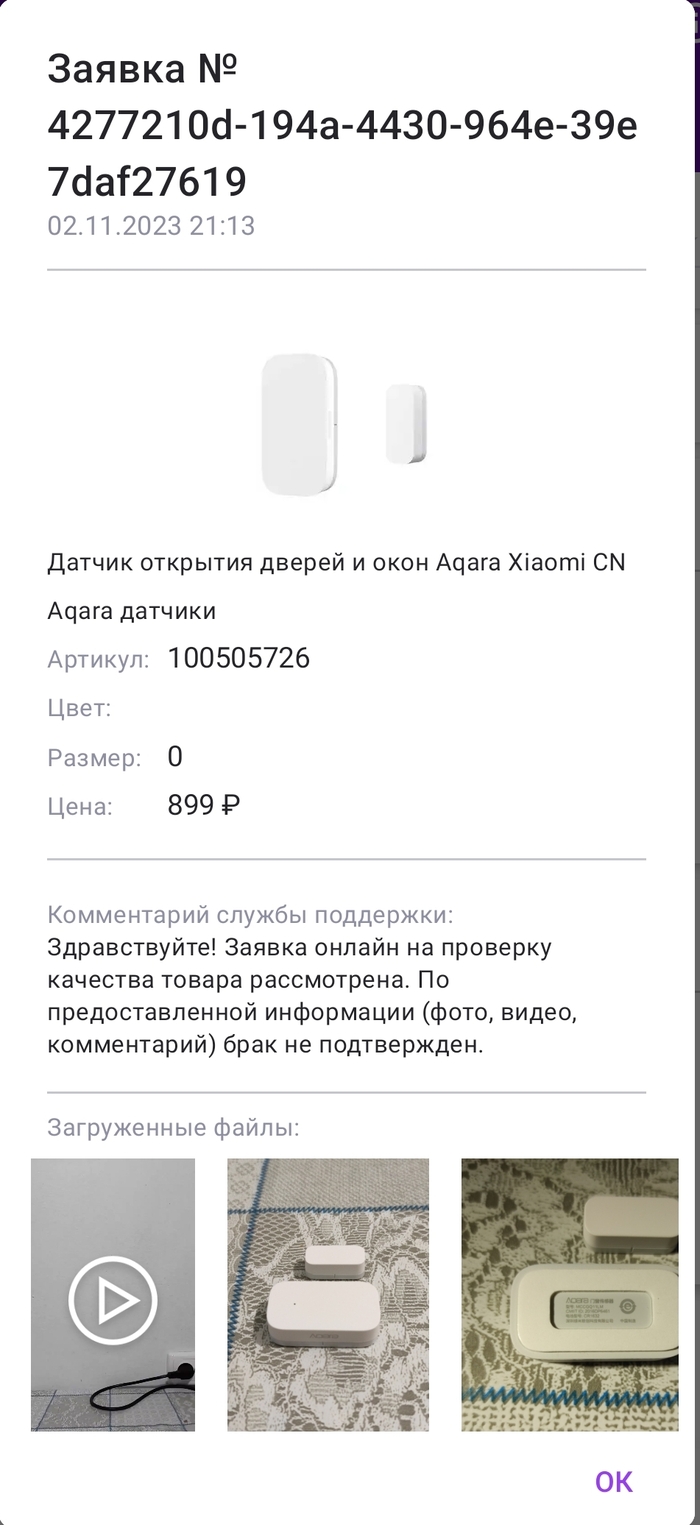Tap the size value 0
This screenshot has width=700, height=1525.
(x=175, y=757)
